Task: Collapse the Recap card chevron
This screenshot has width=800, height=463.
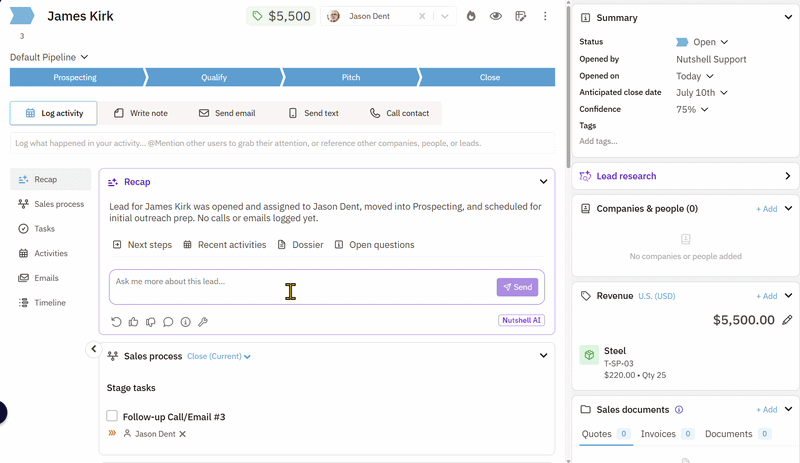Action: tap(543, 182)
